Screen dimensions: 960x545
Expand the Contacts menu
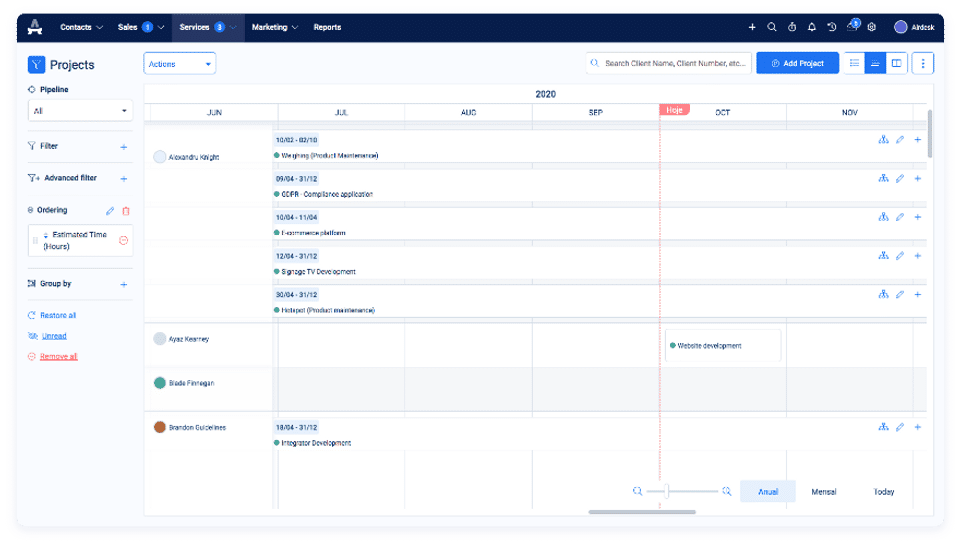coord(81,27)
